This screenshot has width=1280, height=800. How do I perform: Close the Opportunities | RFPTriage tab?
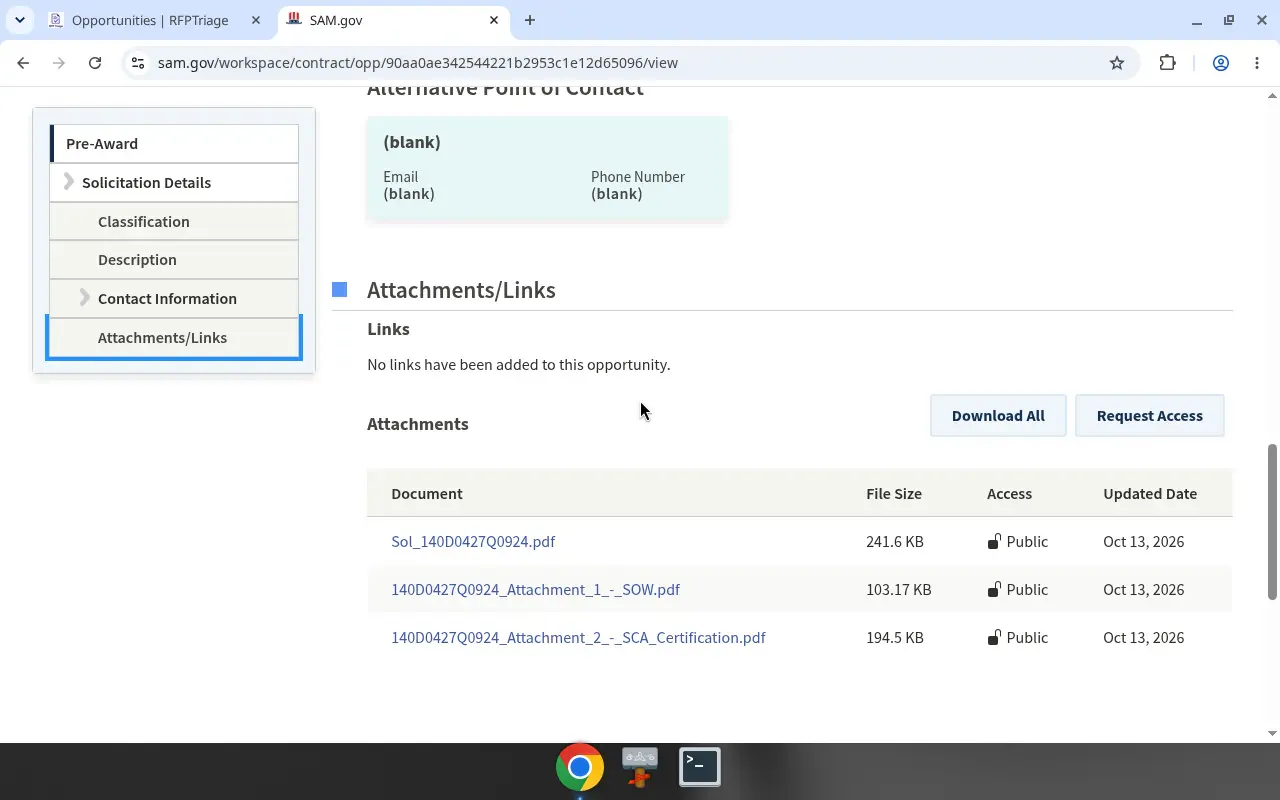pyautogui.click(x=255, y=20)
